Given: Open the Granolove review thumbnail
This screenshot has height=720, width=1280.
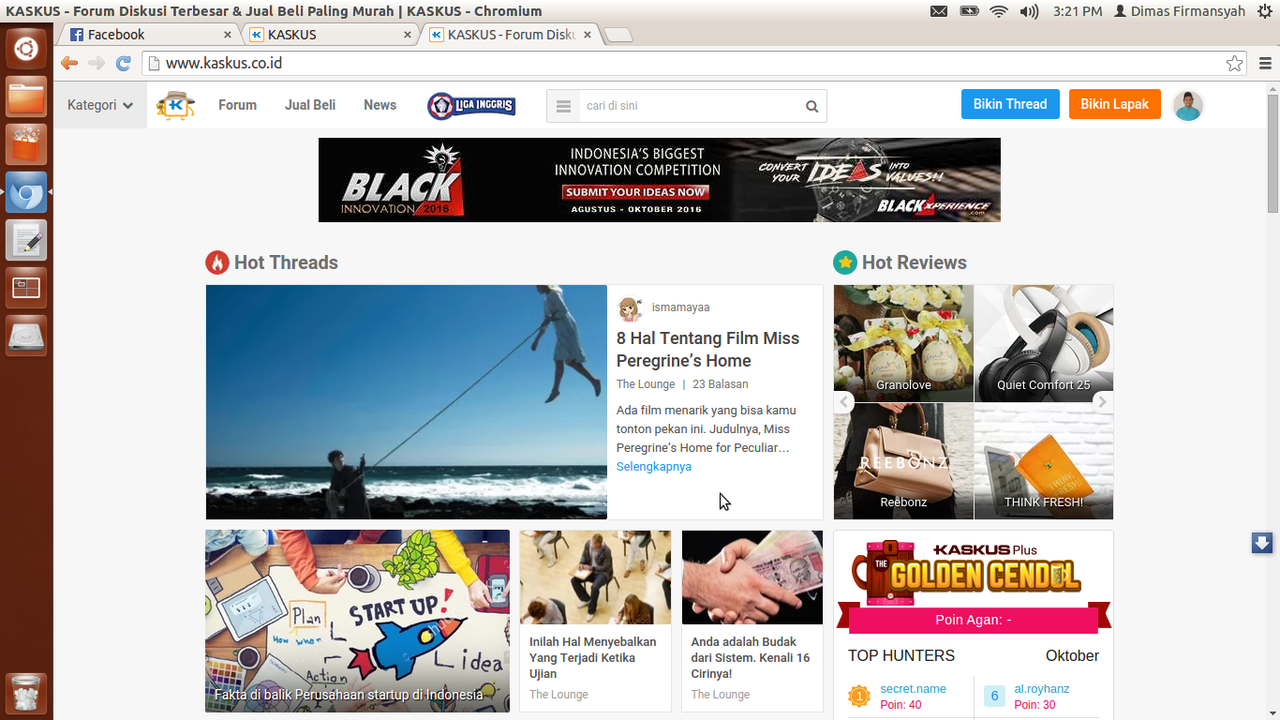Looking at the screenshot, I should point(903,343).
